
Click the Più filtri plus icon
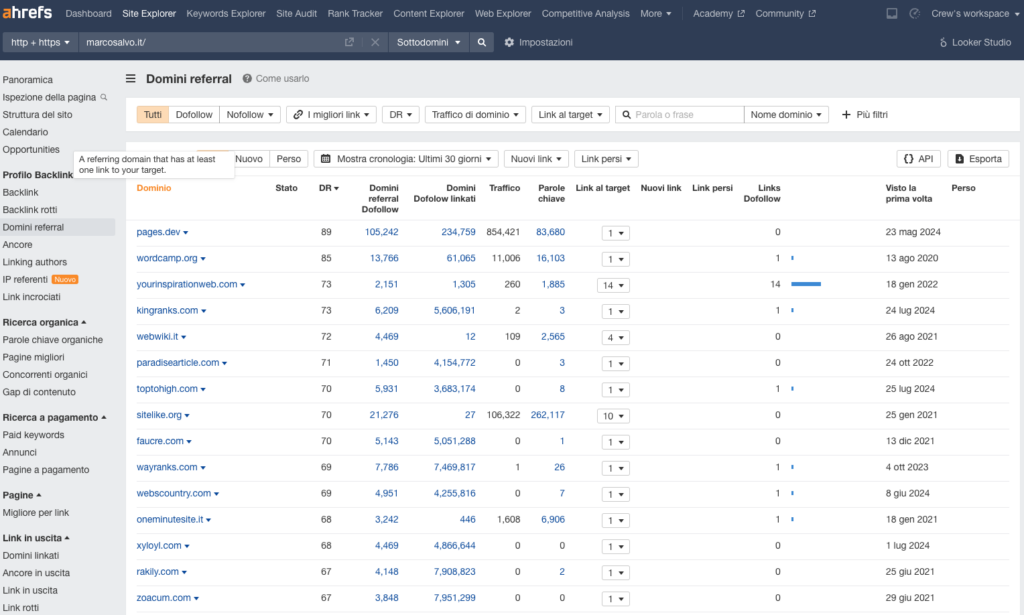tap(846, 115)
